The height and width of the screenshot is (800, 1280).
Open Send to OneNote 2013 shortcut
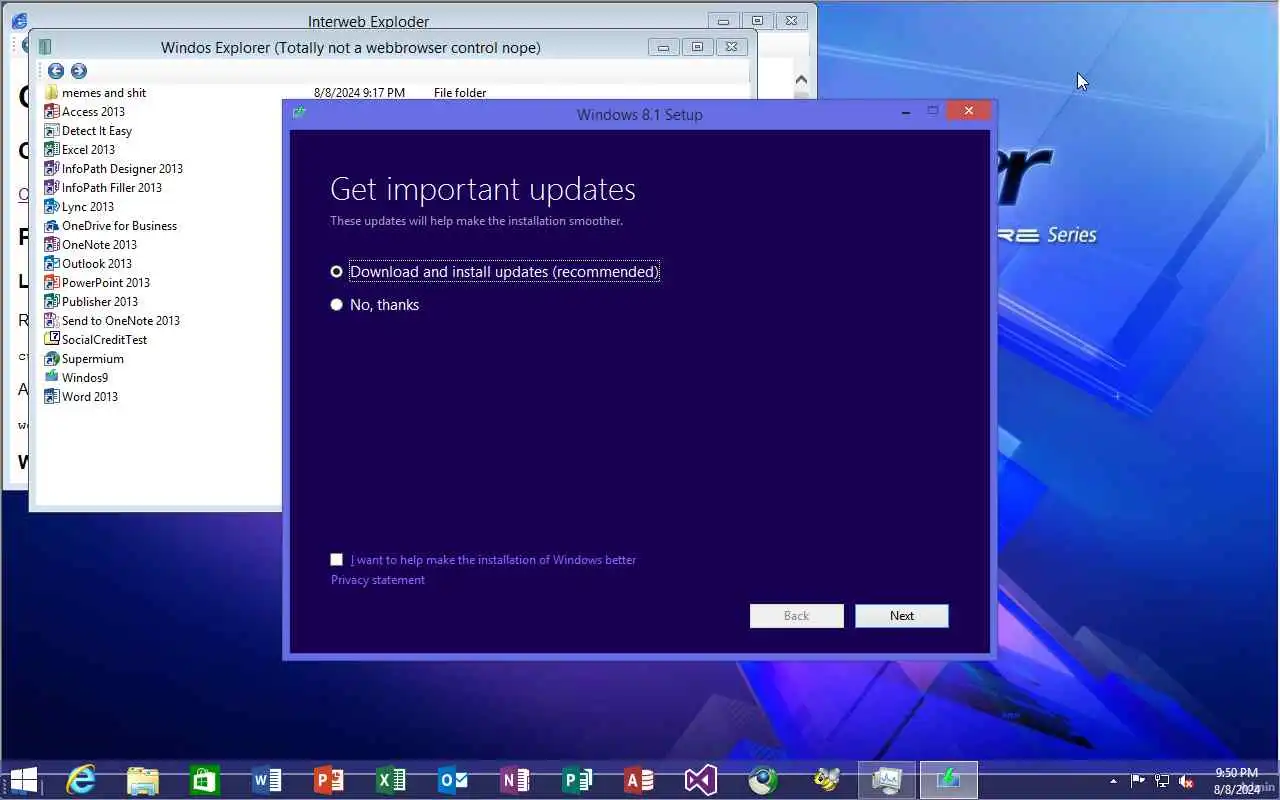(112, 321)
